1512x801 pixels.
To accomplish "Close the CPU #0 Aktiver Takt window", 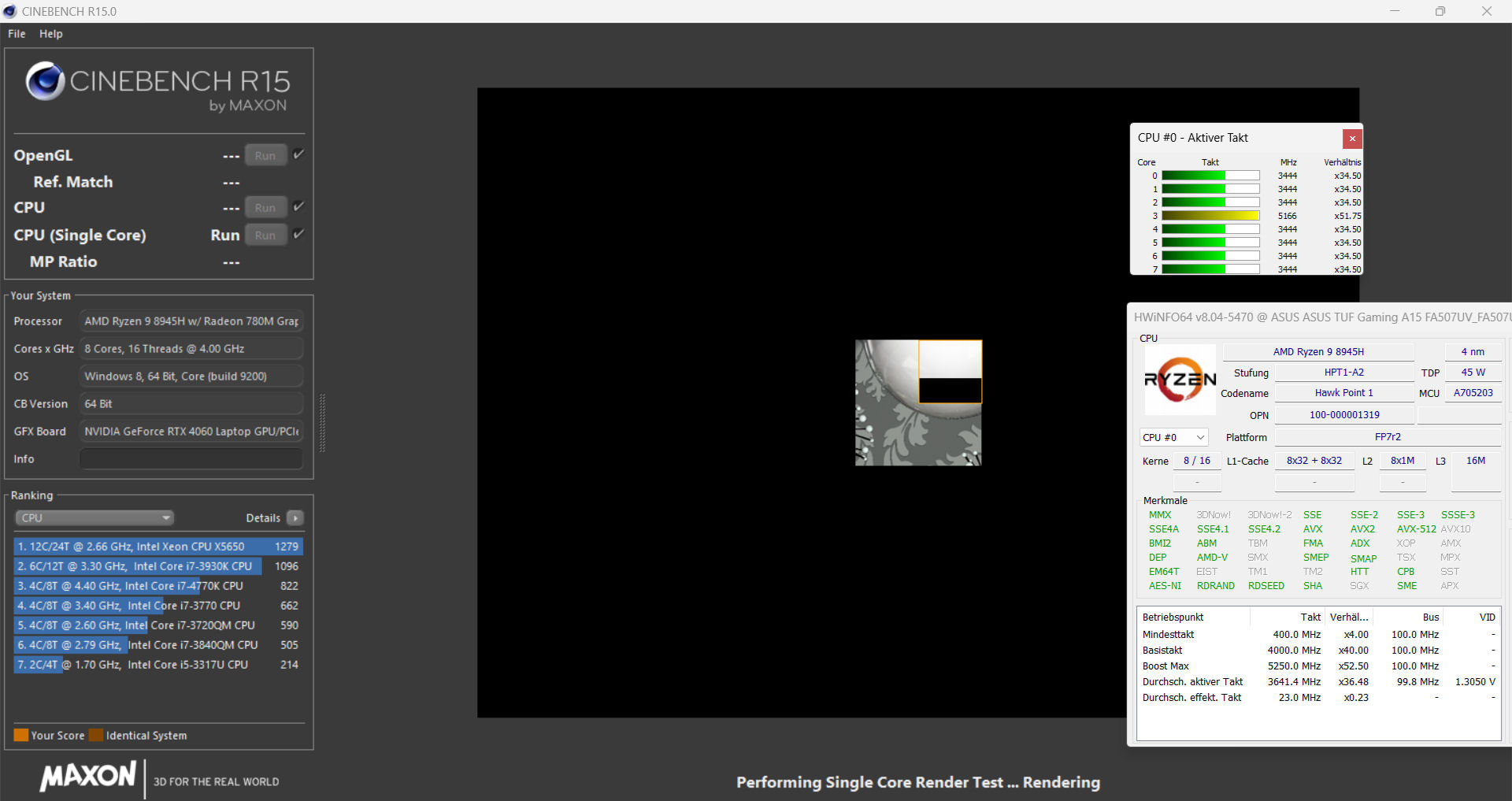I will click(1352, 139).
